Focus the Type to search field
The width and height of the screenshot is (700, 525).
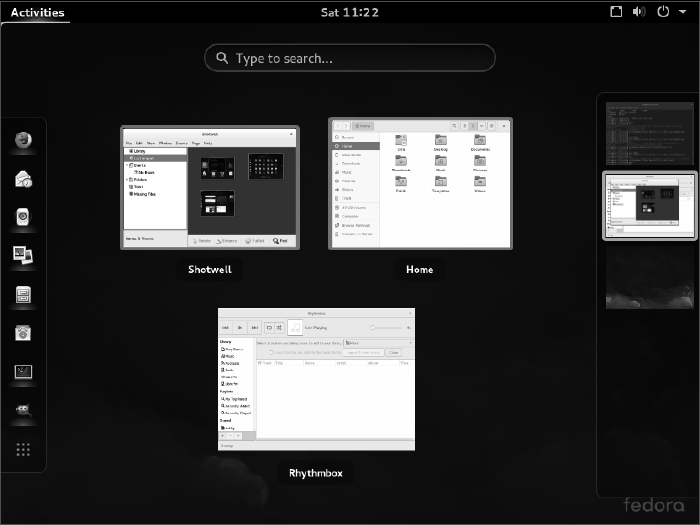[x=350, y=58]
